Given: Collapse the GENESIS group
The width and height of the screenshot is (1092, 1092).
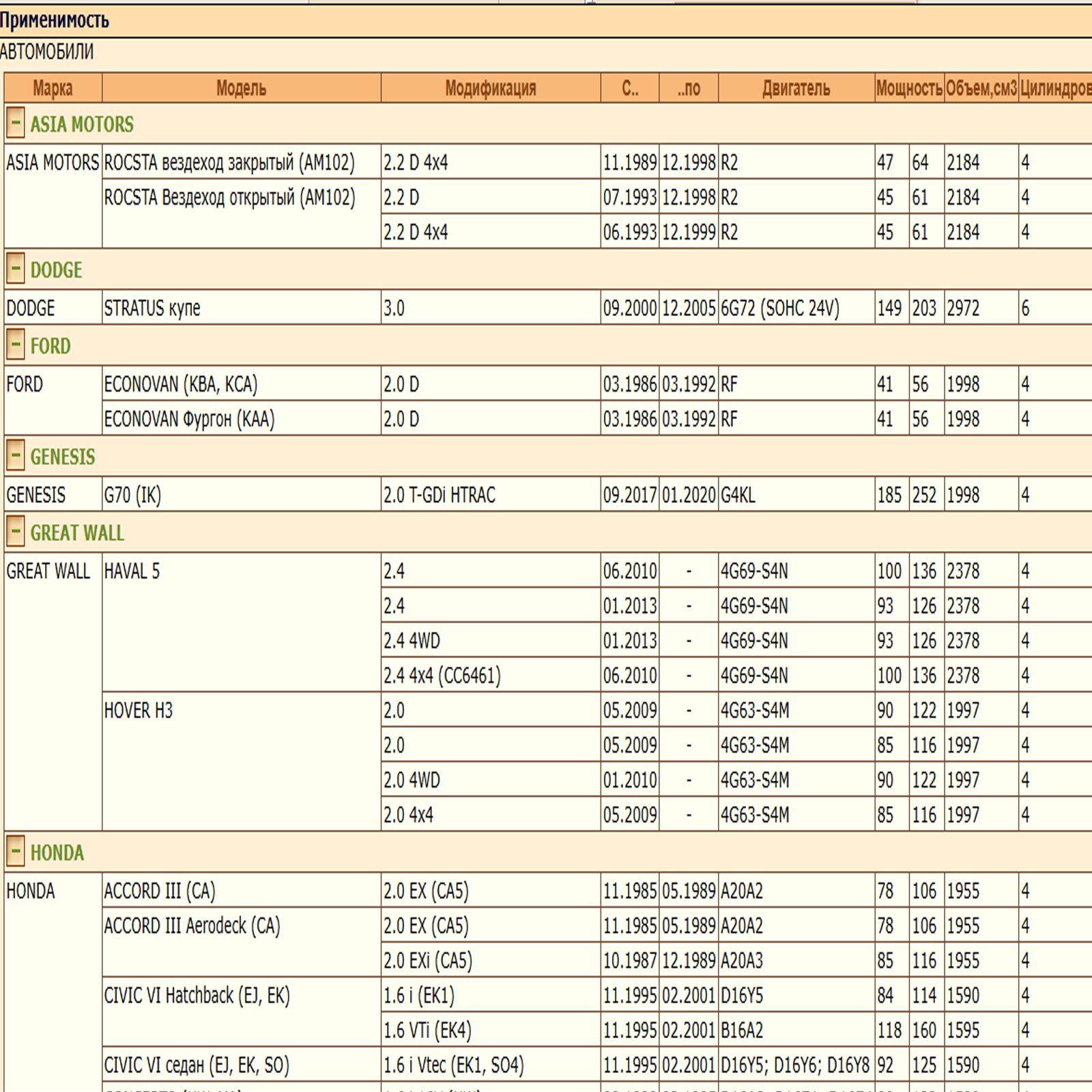Looking at the screenshot, I should pyautogui.click(x=15, y=456).
